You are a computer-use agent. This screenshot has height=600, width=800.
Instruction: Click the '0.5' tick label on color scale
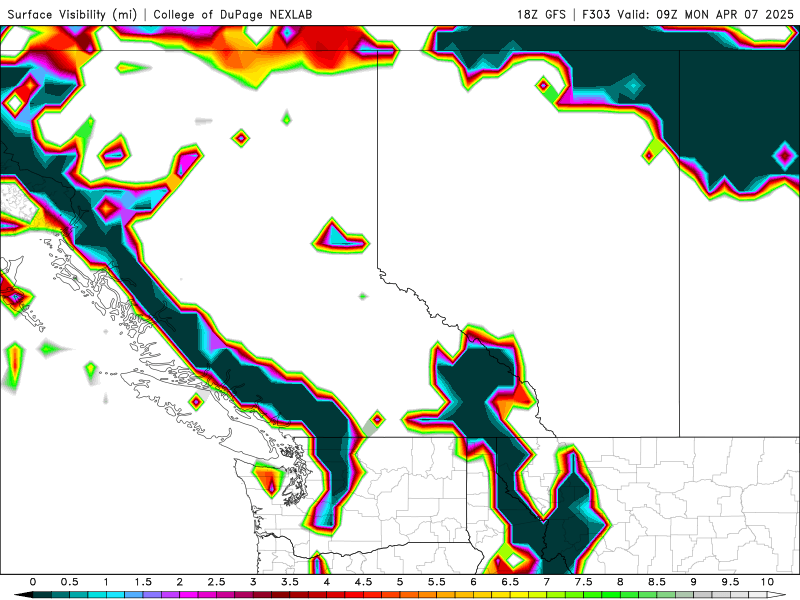pyautogui.click(x=69, y=582)
